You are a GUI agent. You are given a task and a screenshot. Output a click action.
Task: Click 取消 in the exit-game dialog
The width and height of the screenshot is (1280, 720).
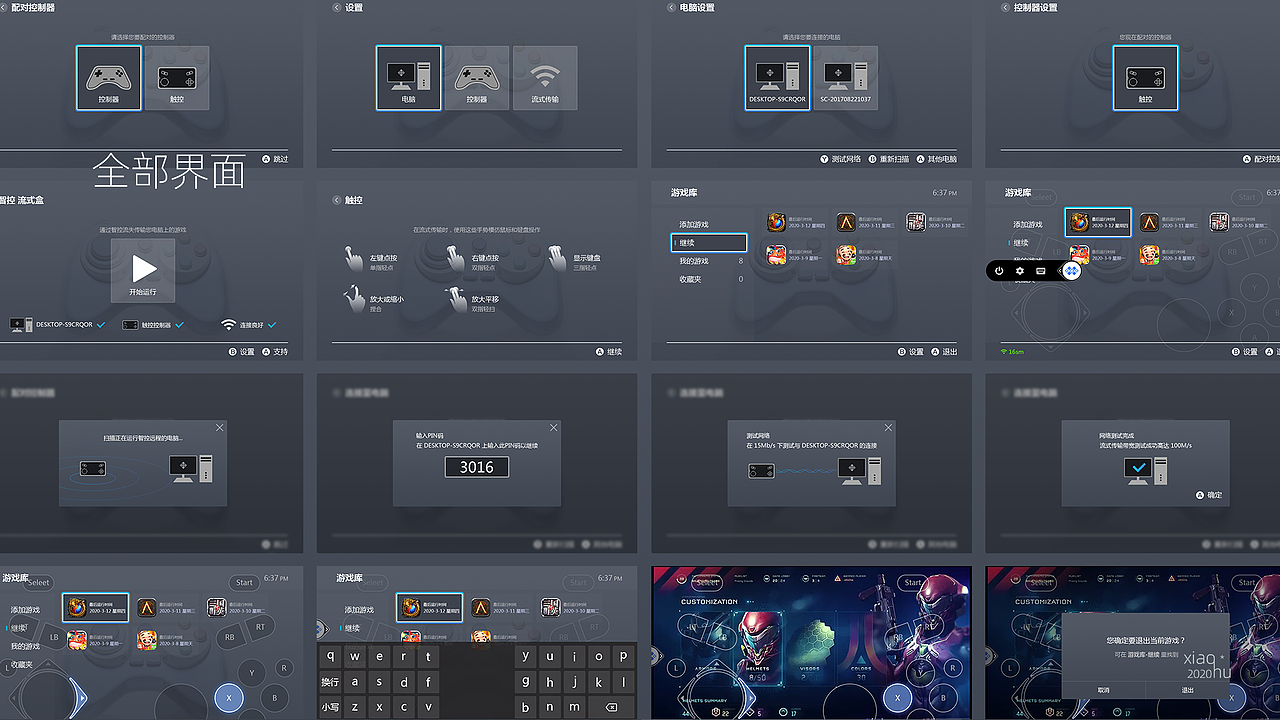pos(1103,690)
